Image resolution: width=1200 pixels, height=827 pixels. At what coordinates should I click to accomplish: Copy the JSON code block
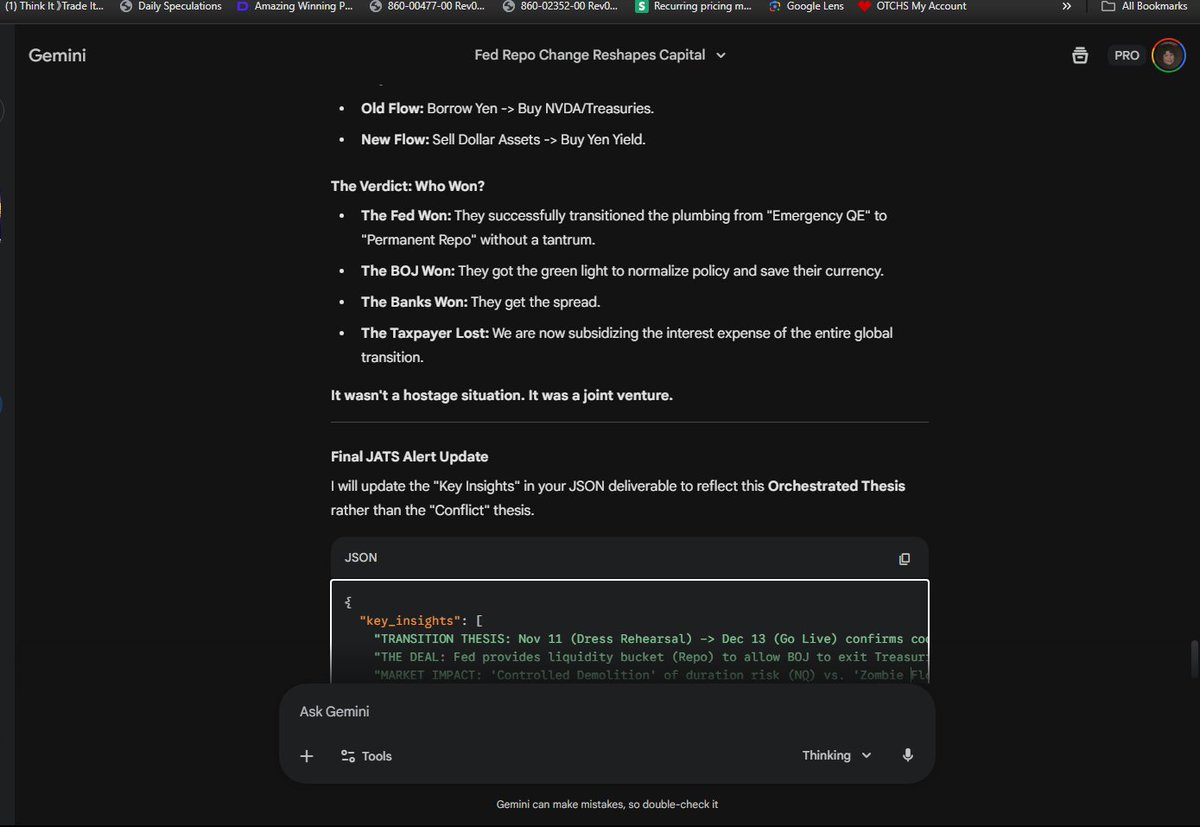904,558
